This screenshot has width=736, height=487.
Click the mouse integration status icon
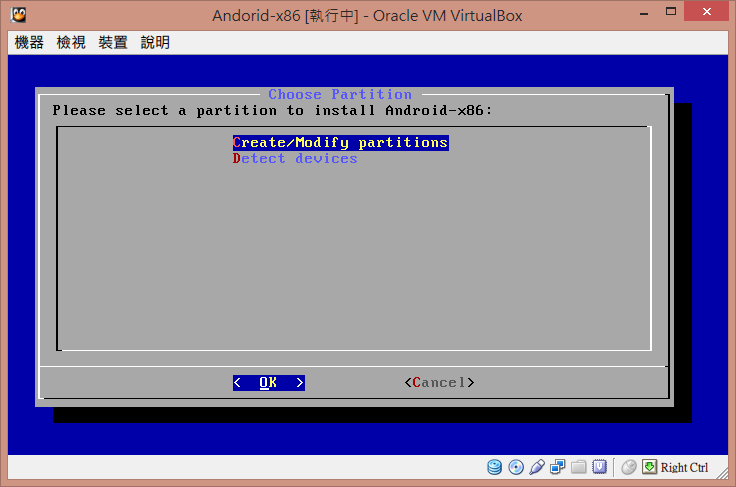click(629, 467)
